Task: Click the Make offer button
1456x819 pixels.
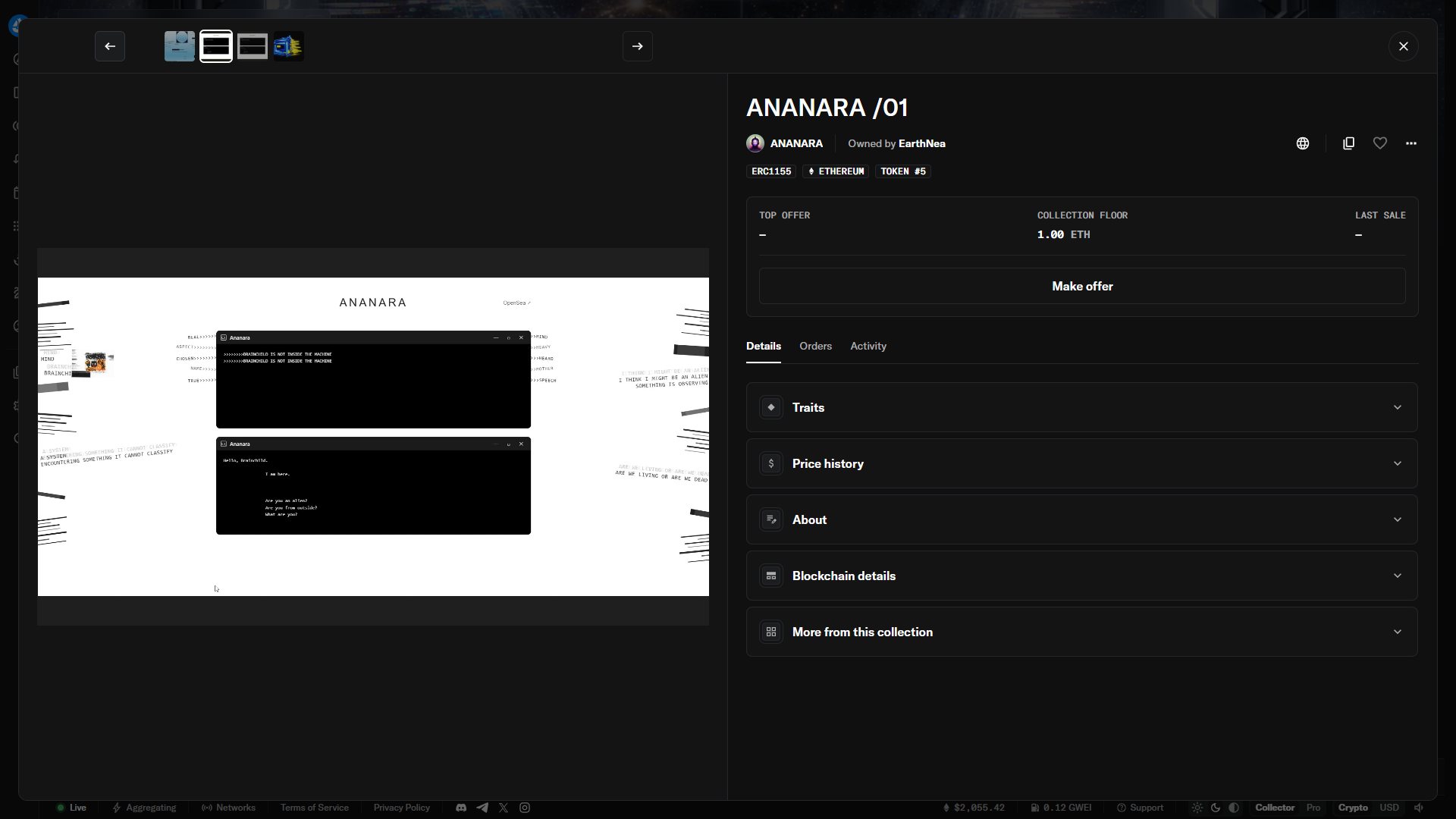Action: click(1081, 286)
